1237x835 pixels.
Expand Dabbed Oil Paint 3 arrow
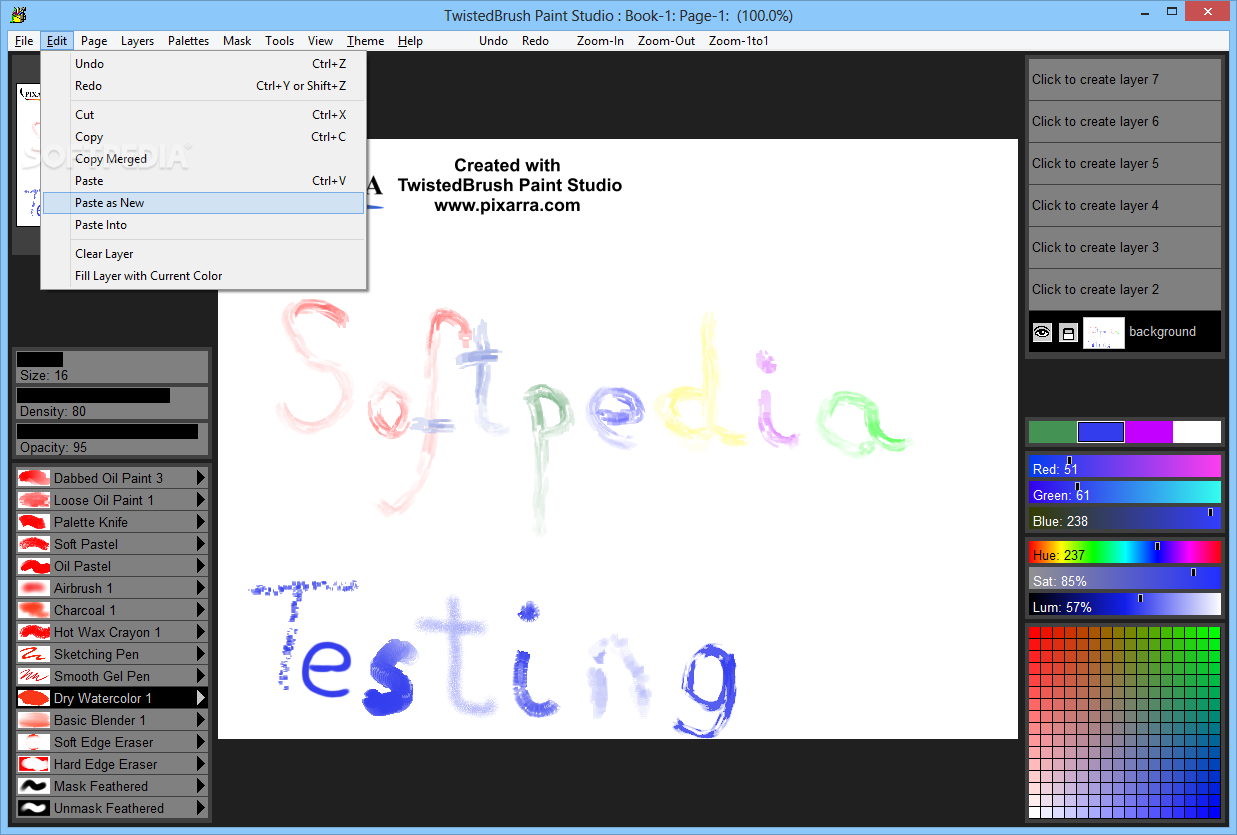coord(201,478)
